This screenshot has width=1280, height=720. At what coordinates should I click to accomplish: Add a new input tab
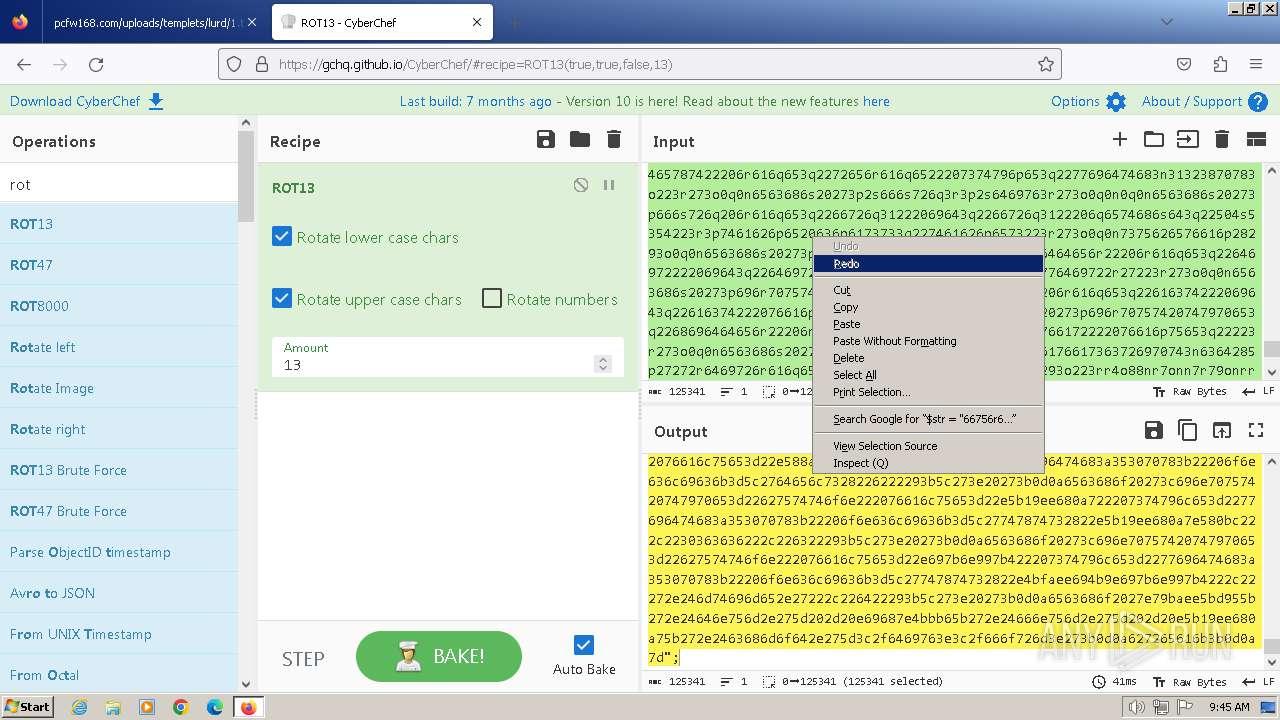coord(1120,140)
